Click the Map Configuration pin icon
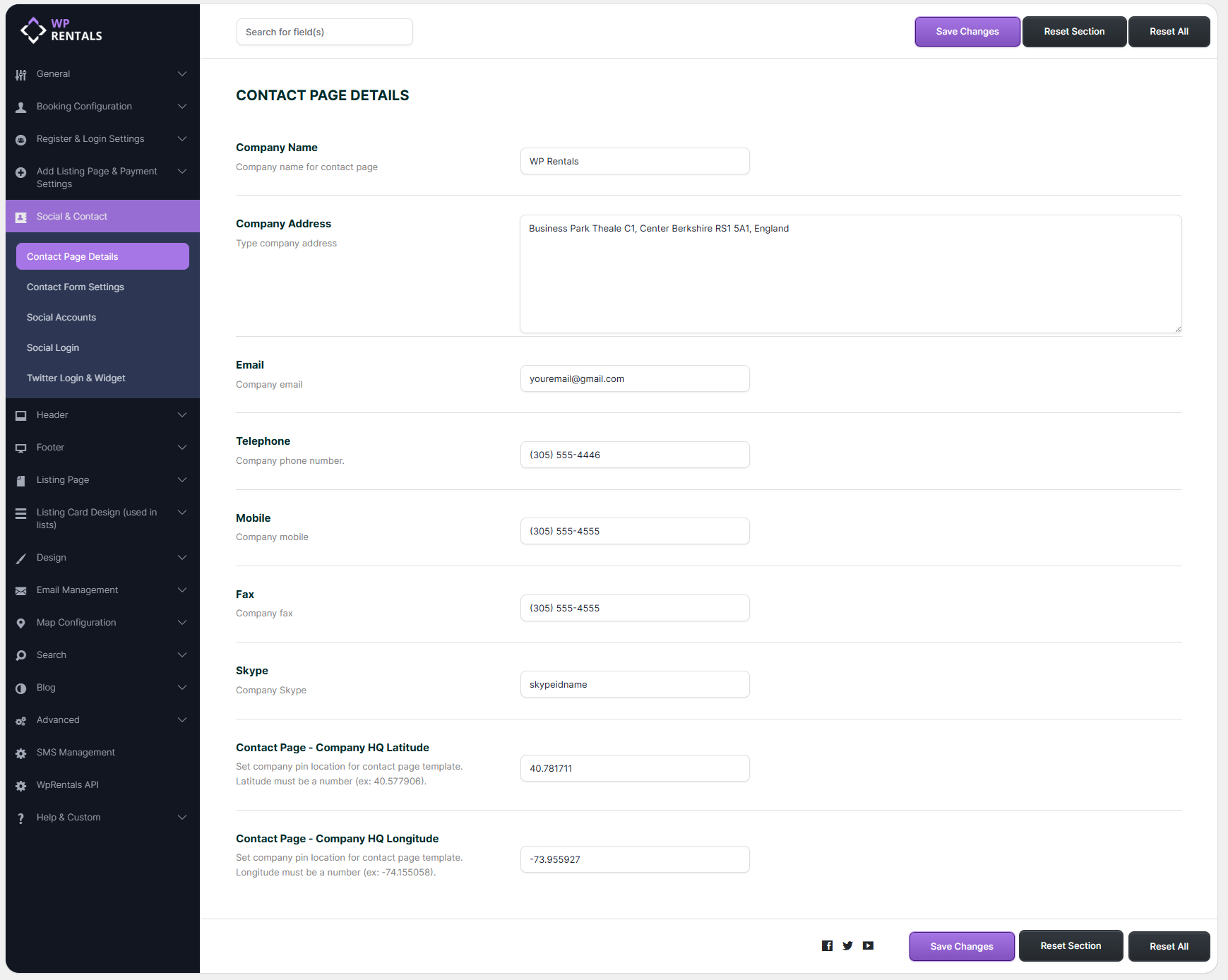This screenshot has width=1228, height=980. tap(21, 623)
